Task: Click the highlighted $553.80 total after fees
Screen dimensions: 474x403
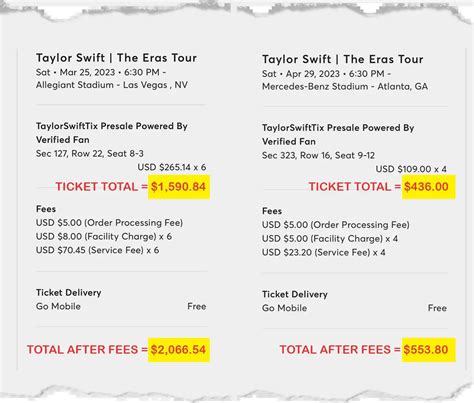Action: tap(428, 350)
